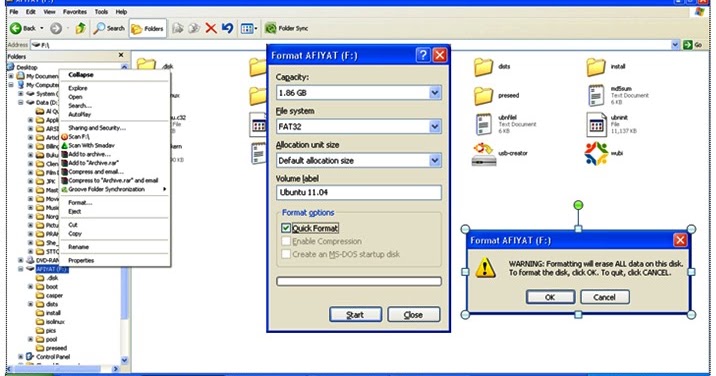The width and height of the screenshot is (716, 376).
Task: Click the Enable Compression checkbox
Action: tap(286, 241)
